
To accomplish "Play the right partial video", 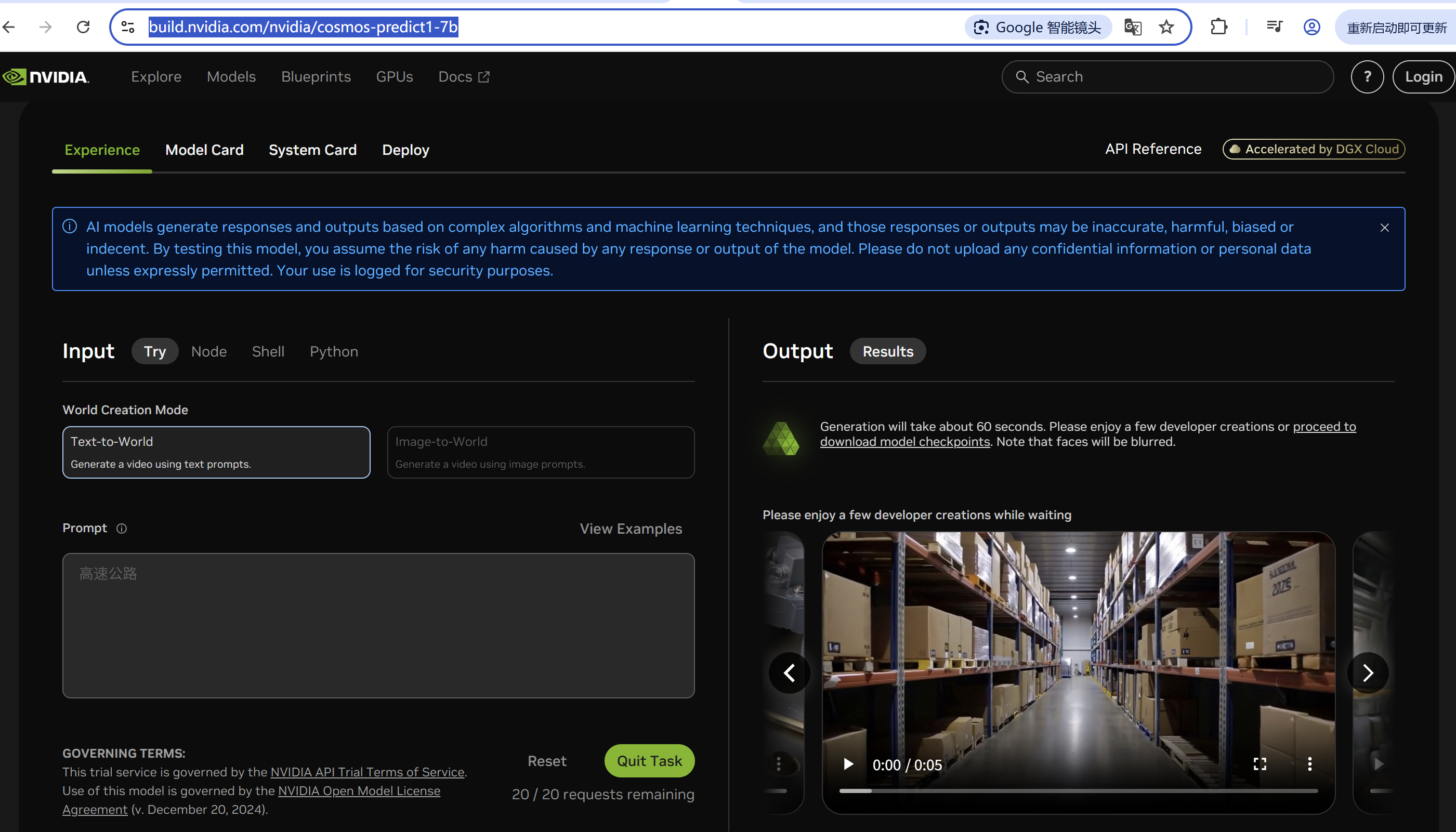I will [1378, 764].
